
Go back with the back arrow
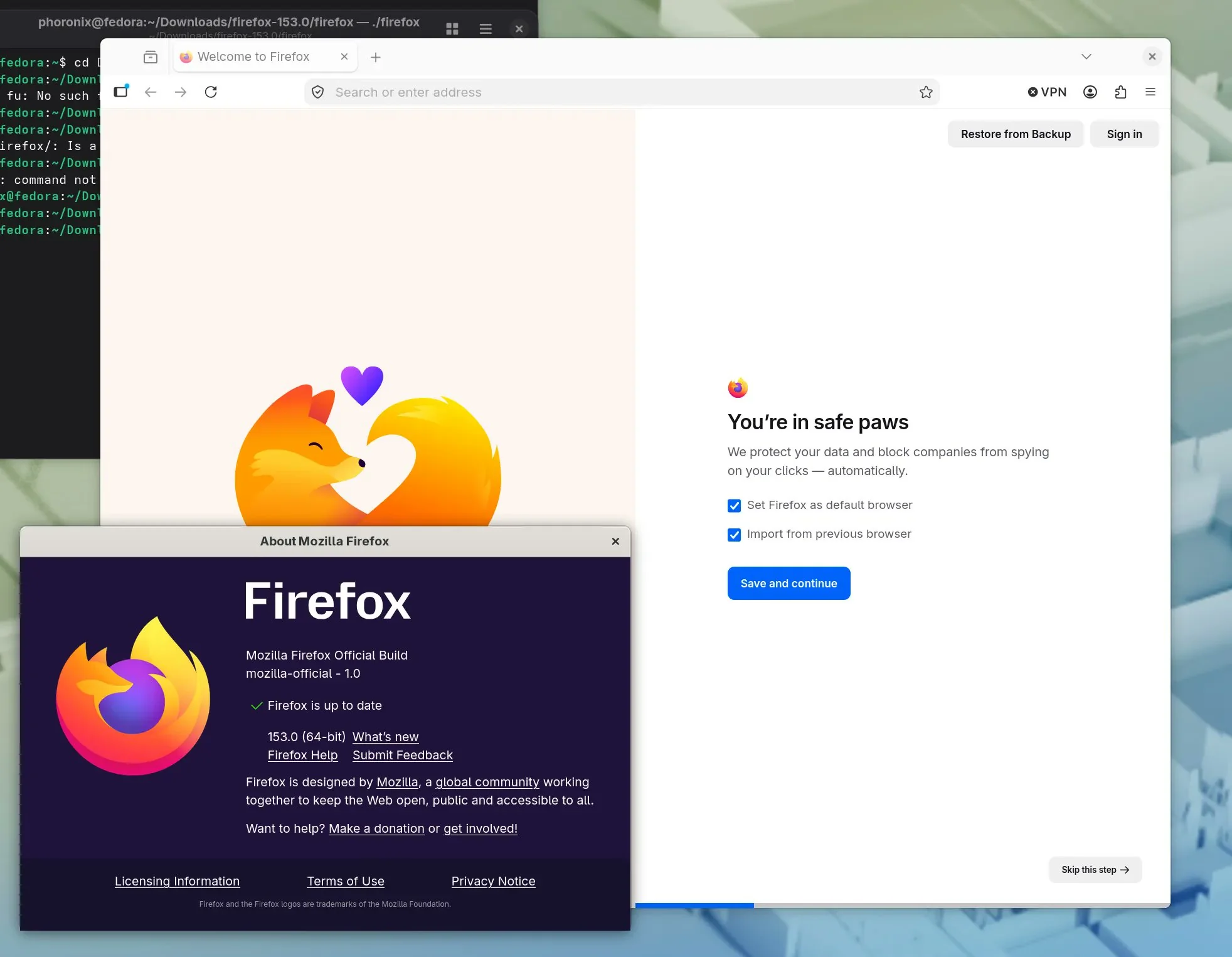coord(151,92)
